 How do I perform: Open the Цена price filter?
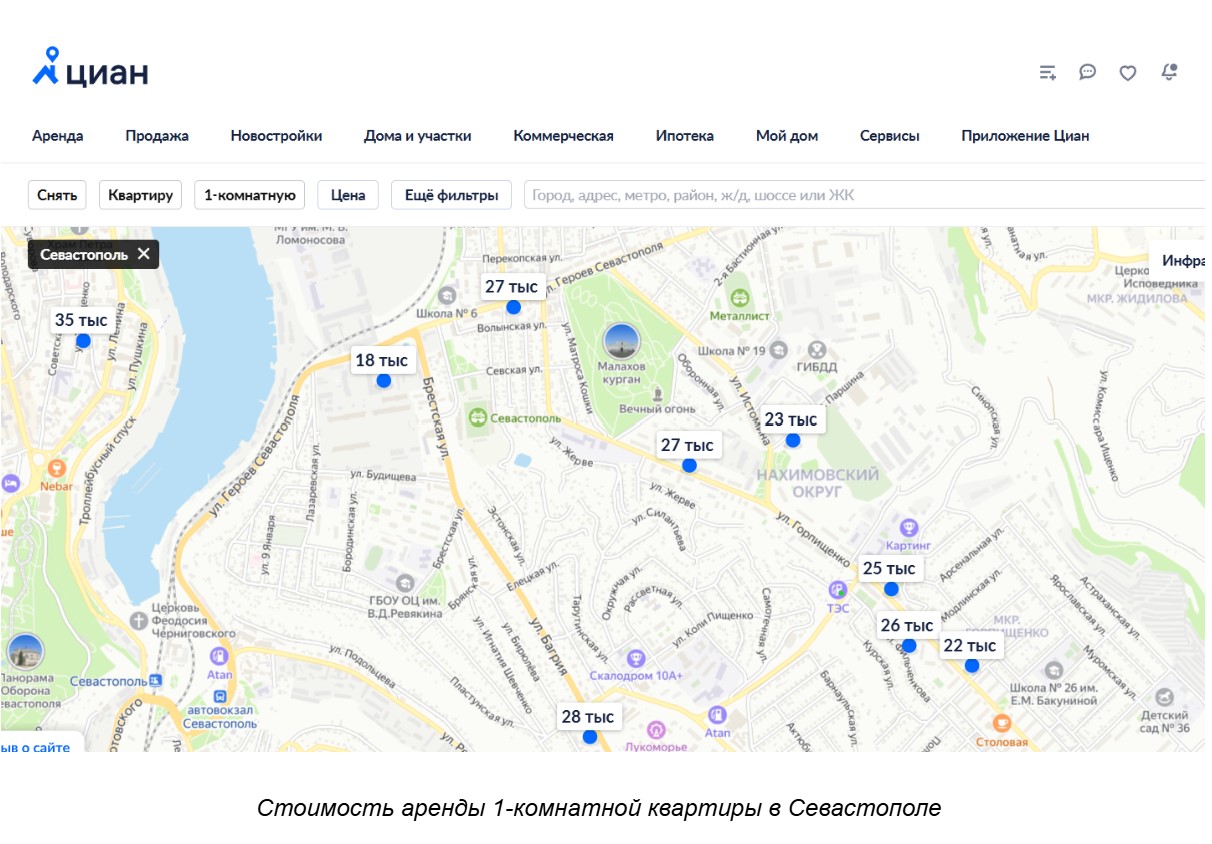pyautogui.click(x=348, y=195)
